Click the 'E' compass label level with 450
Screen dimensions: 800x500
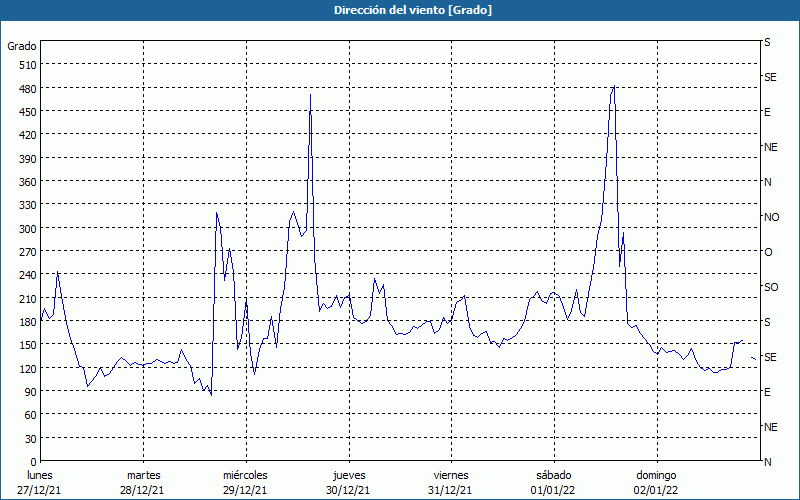[767, 112]
